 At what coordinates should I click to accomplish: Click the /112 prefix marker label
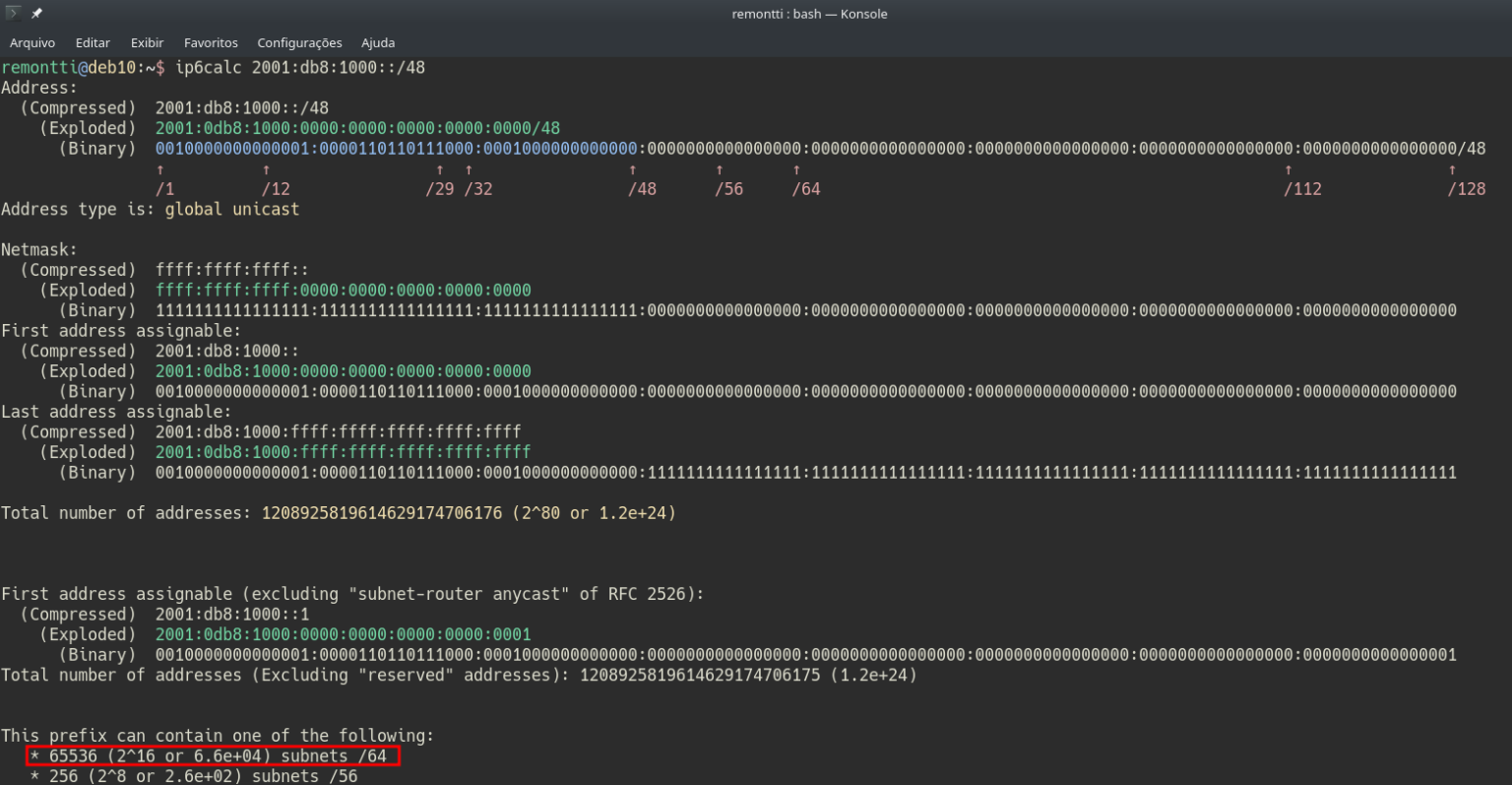pyautogui.click(x=1302, y=189)
